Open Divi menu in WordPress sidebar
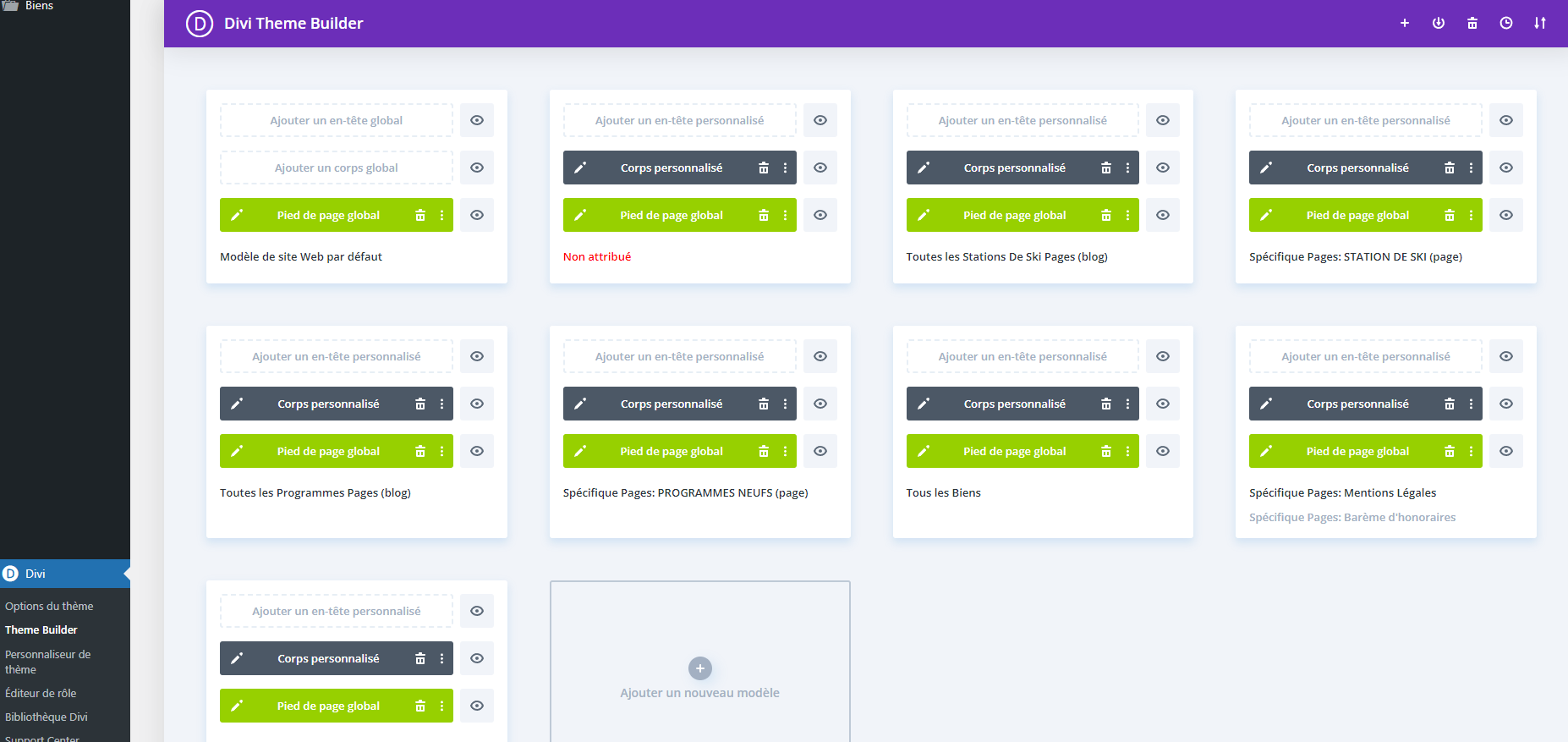The image size is (1568, 742). click(65, 574)
